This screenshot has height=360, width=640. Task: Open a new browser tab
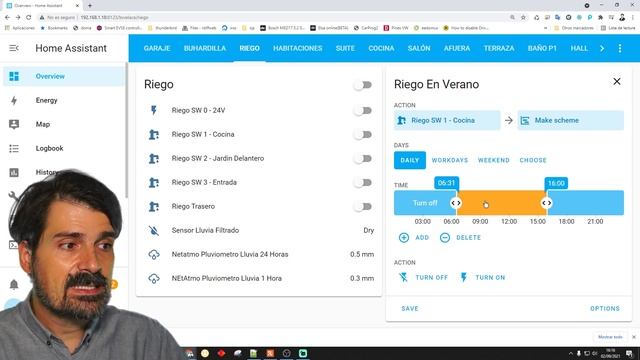coord(90,6)
